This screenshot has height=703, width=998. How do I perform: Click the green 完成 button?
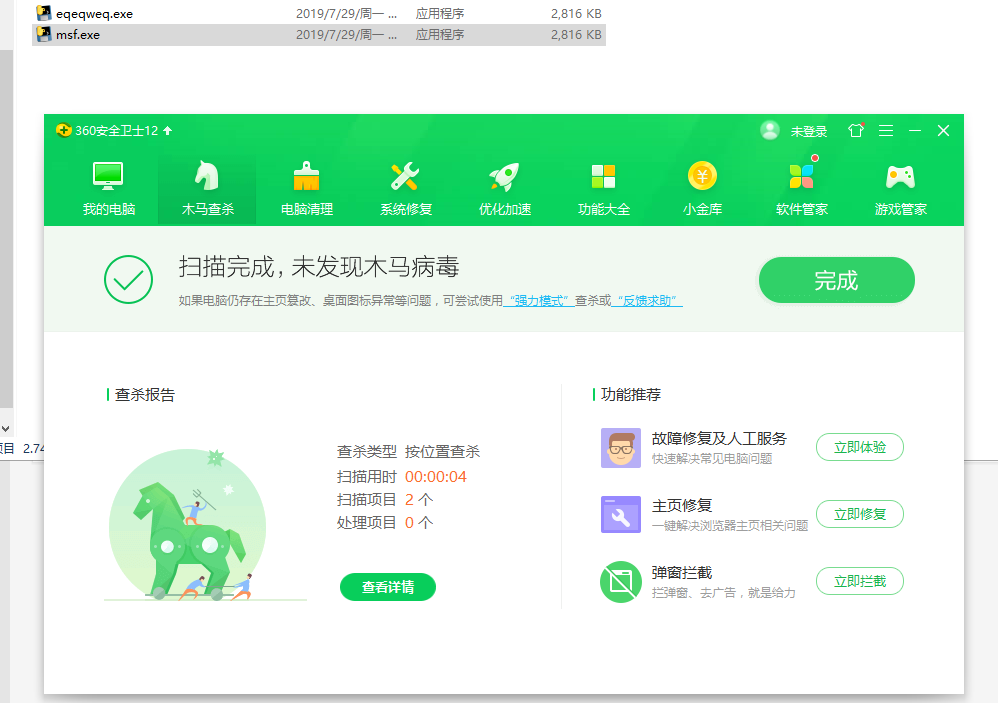(x=836, y=280)
